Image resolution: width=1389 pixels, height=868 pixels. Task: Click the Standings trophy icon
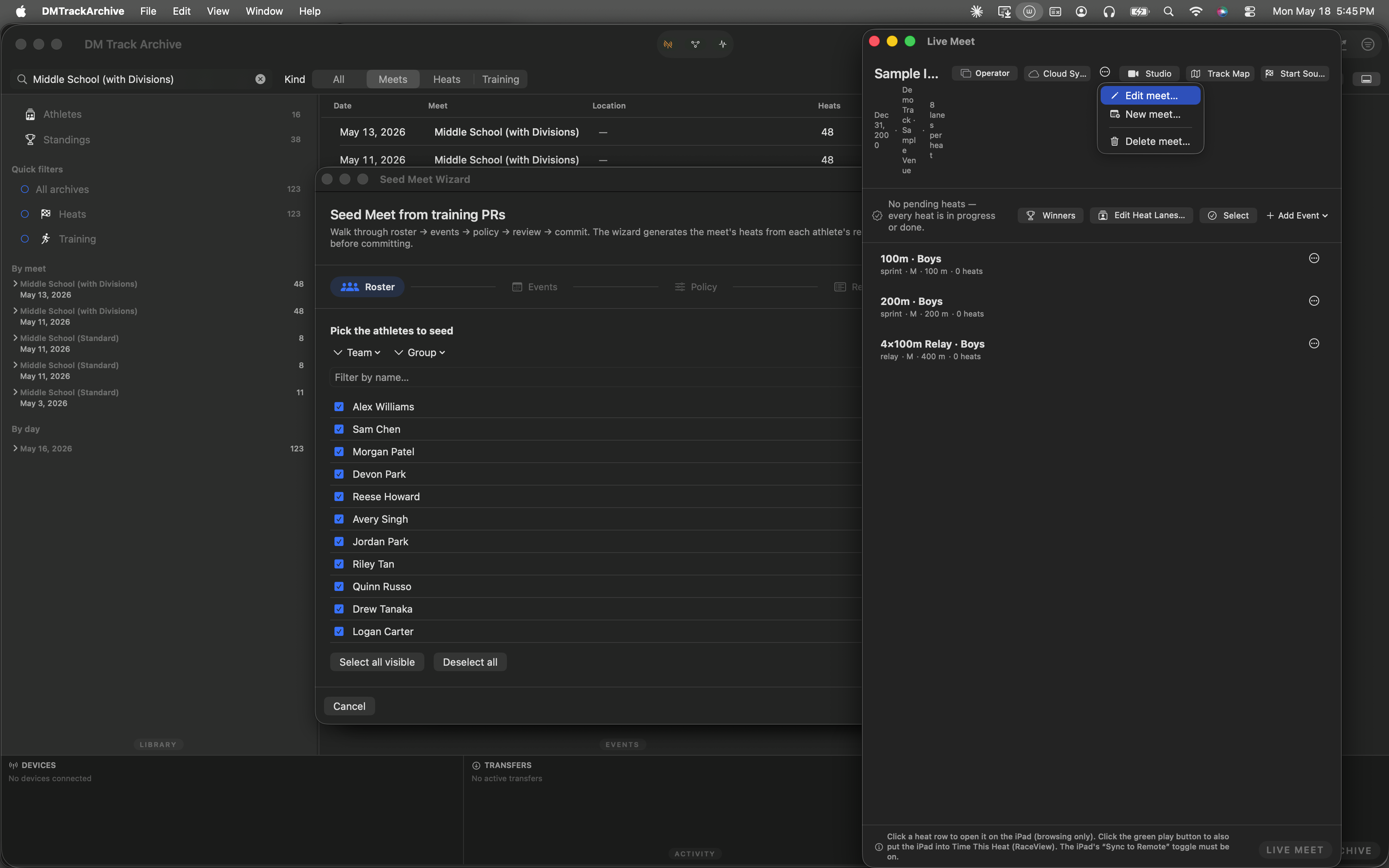tap(30, 139)
